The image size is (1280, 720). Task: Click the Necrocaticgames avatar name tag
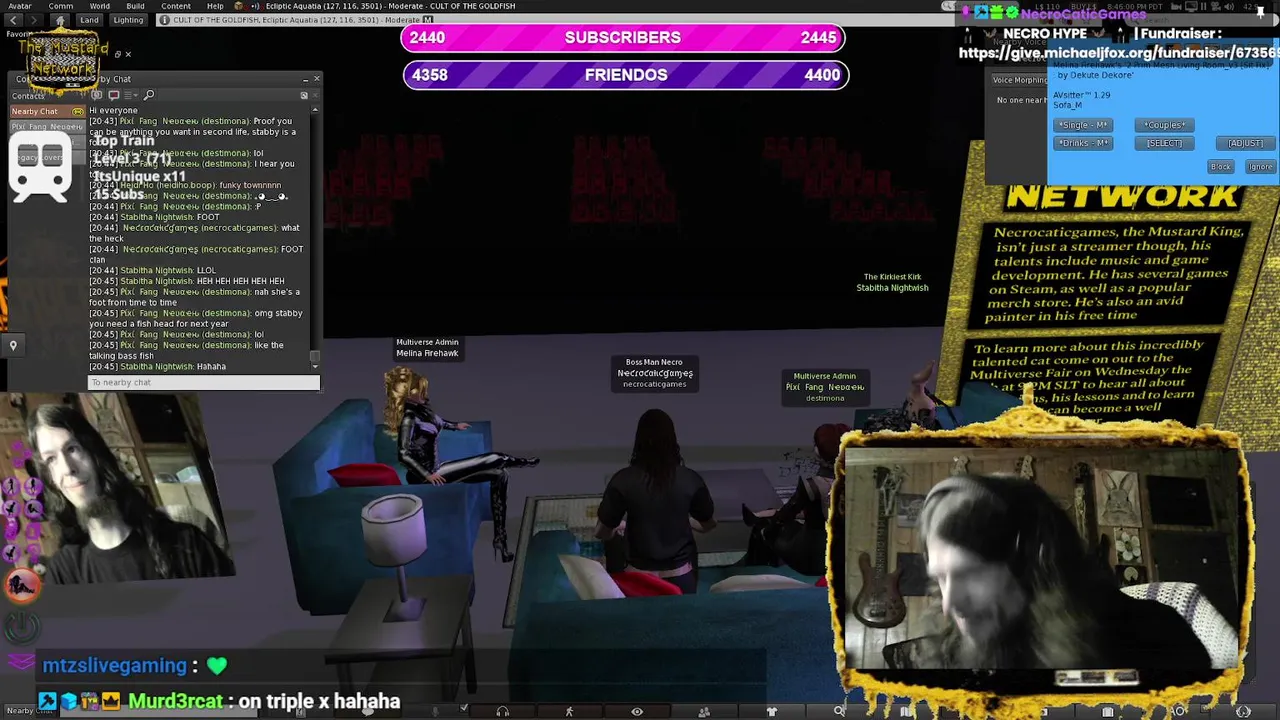(x=654, y=373)
